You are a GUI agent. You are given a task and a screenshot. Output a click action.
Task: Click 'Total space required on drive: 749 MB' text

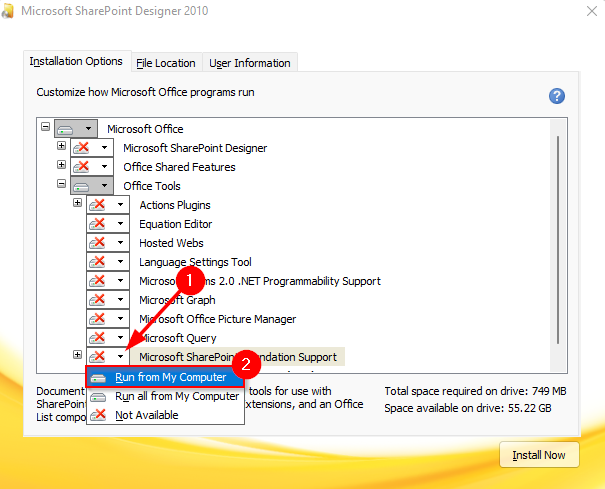(x=475, y=391)
